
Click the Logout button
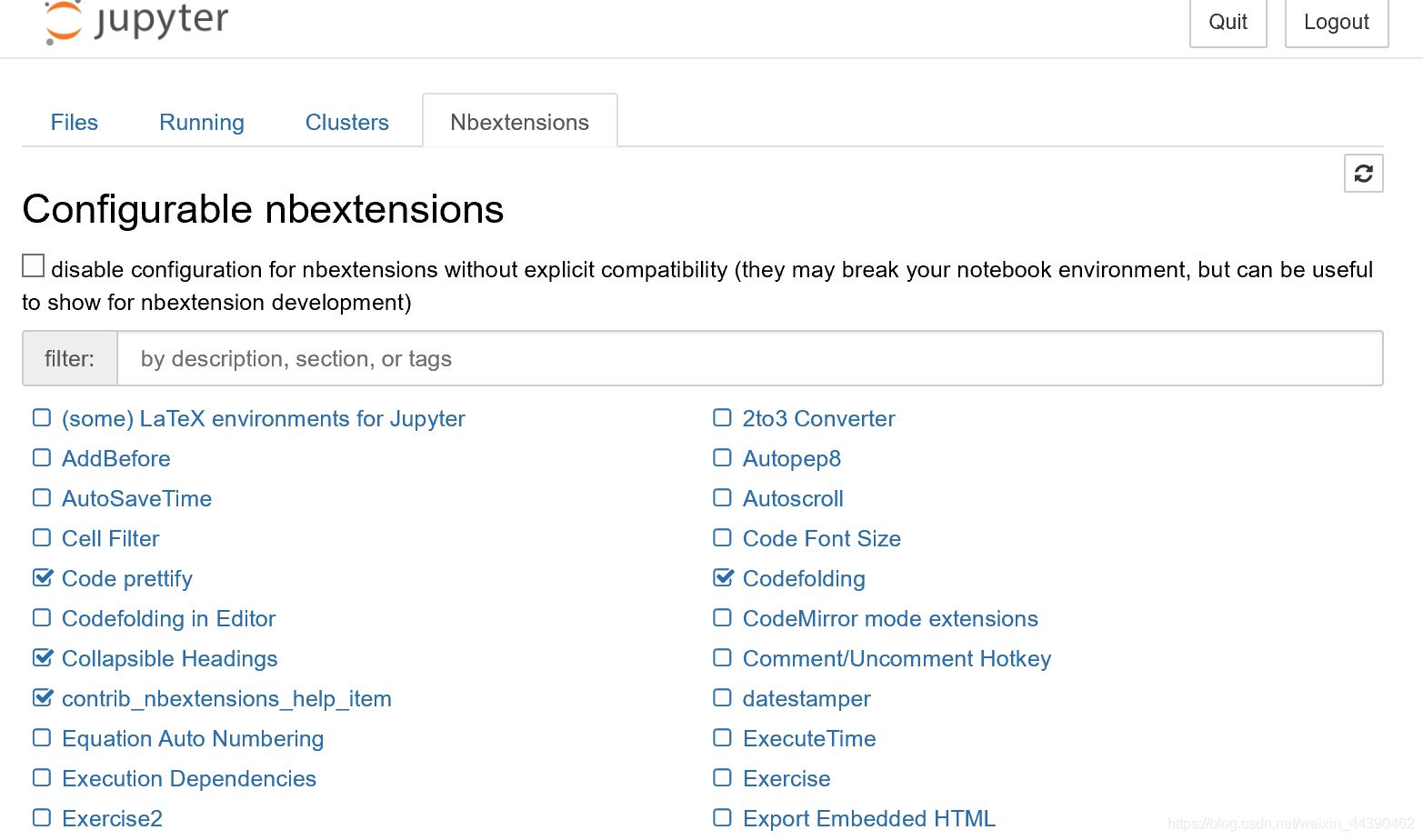pyautogui.click(x=1336, y=22)
